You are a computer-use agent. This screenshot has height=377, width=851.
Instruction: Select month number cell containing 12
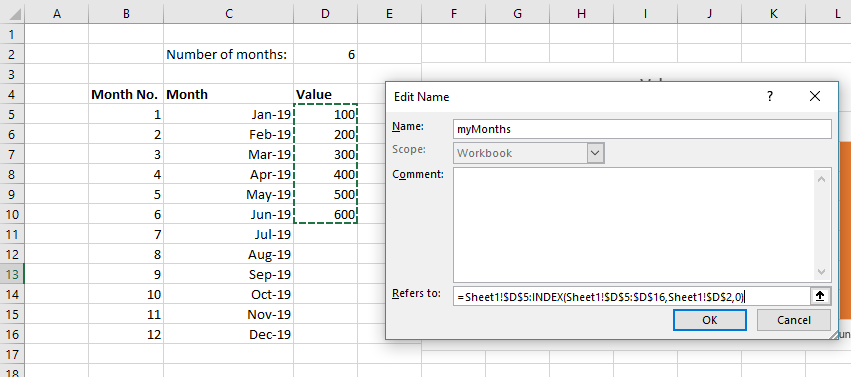(126, 335)
